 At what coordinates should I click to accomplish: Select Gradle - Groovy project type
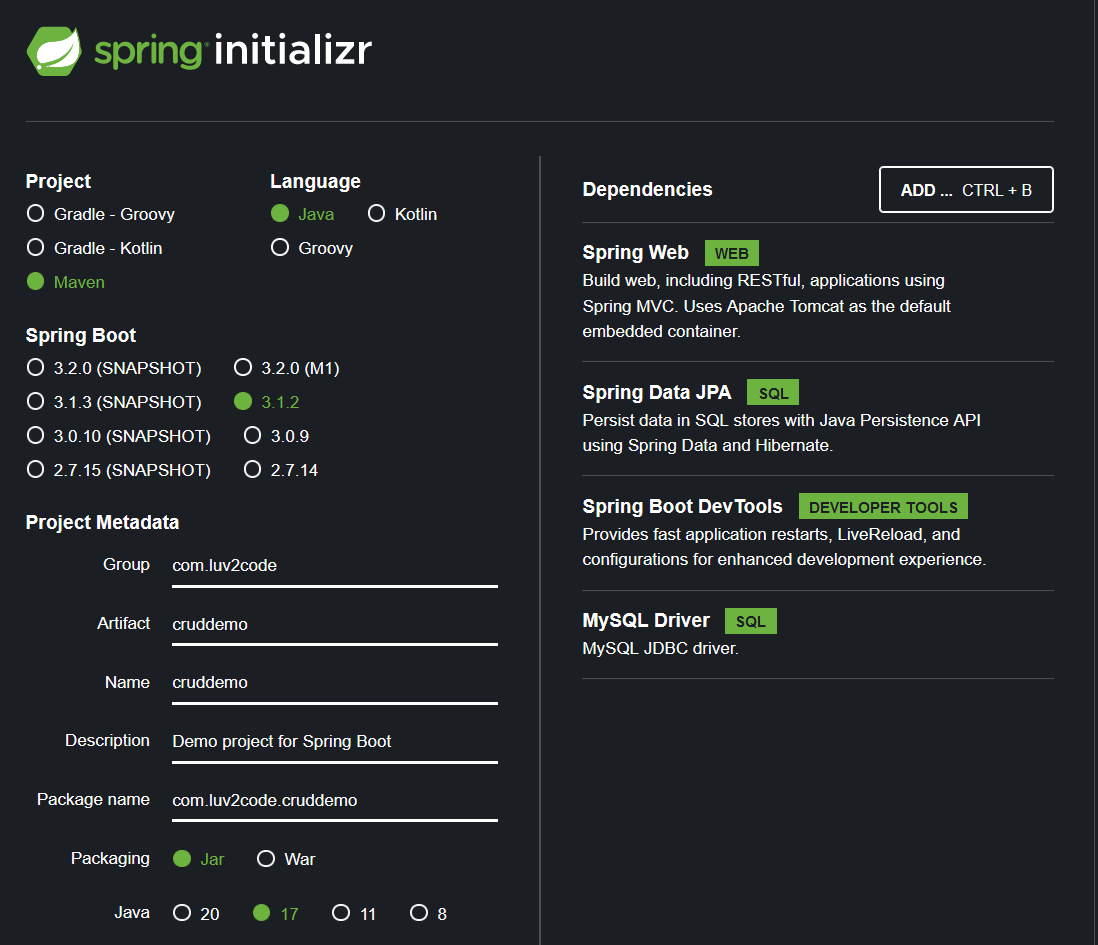[100, 214]
